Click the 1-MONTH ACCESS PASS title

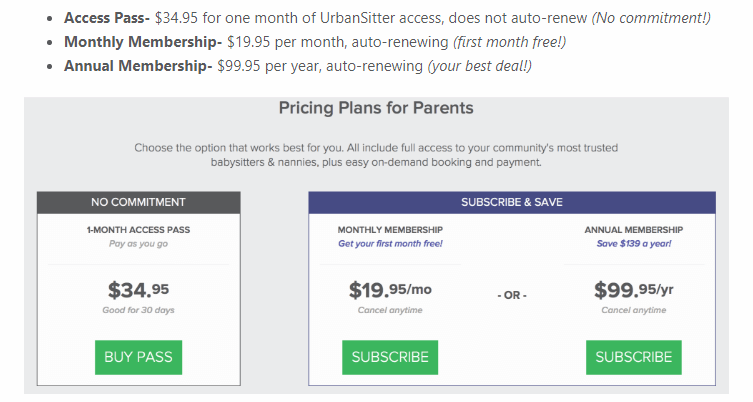pyautogui.click(x=138, y=230)
